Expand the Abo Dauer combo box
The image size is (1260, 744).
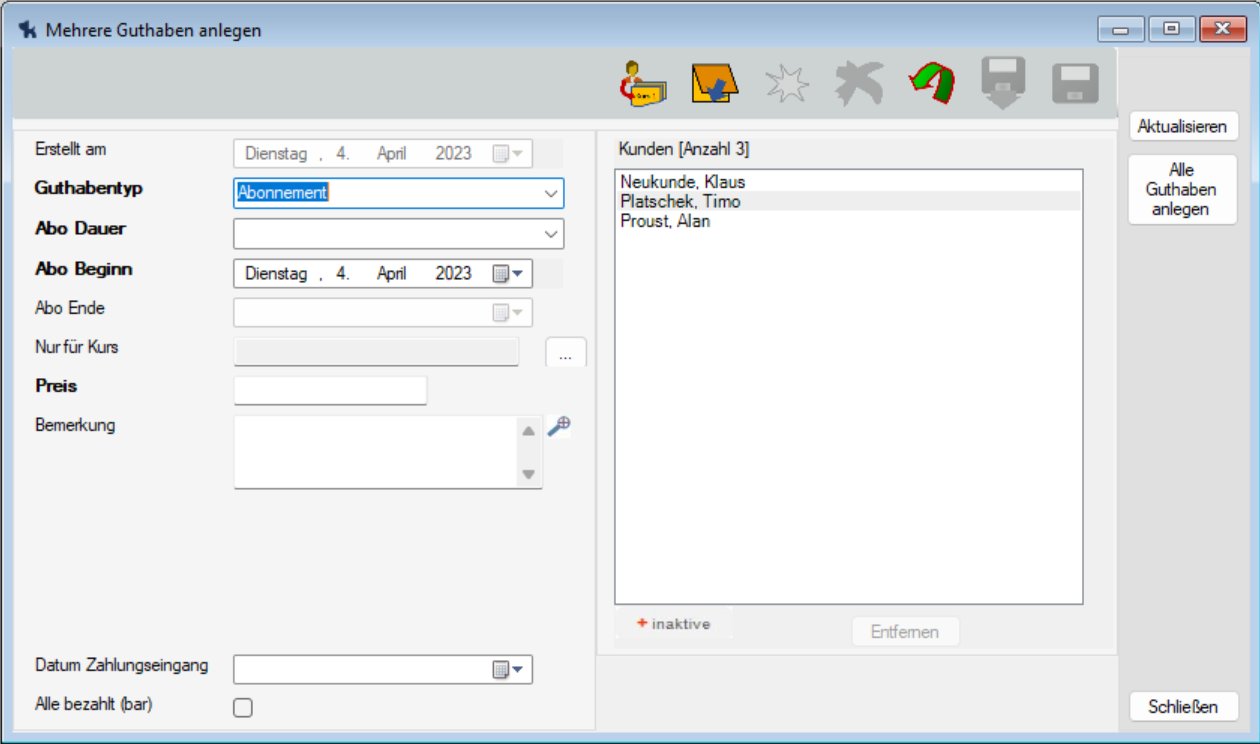point(550,234)
